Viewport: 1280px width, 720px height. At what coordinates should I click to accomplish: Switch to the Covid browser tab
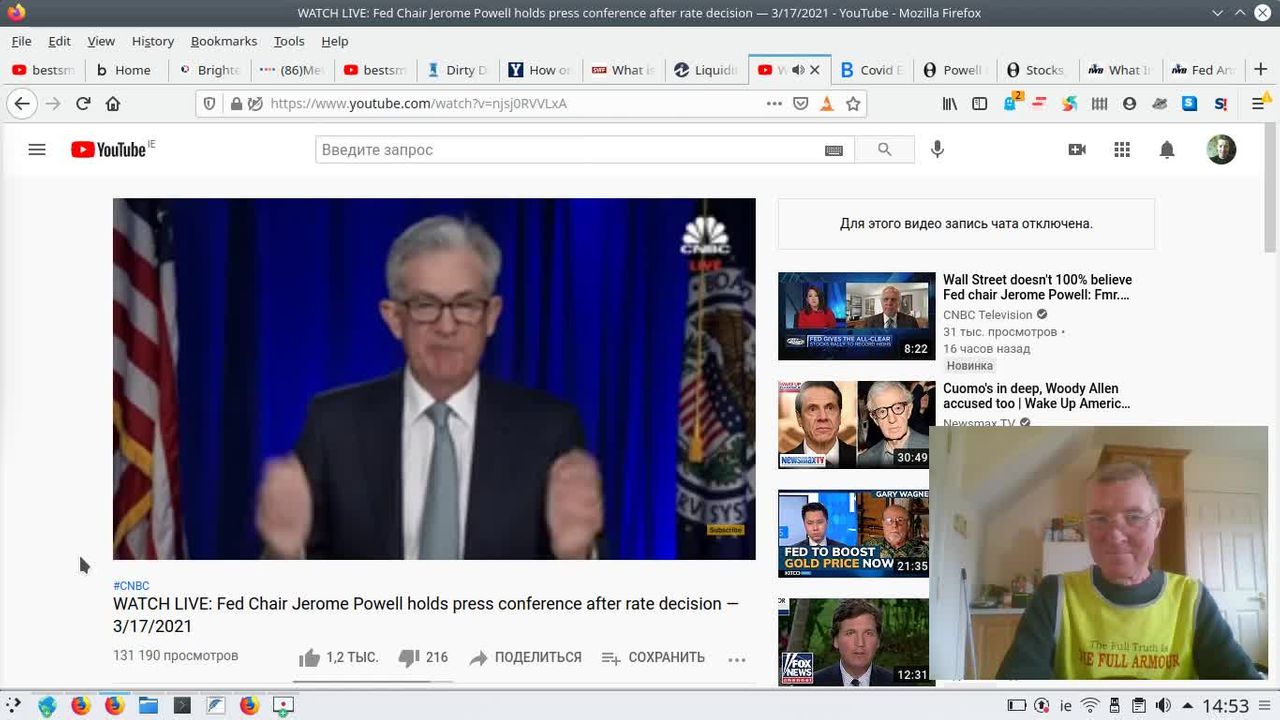tap(870, 70)
